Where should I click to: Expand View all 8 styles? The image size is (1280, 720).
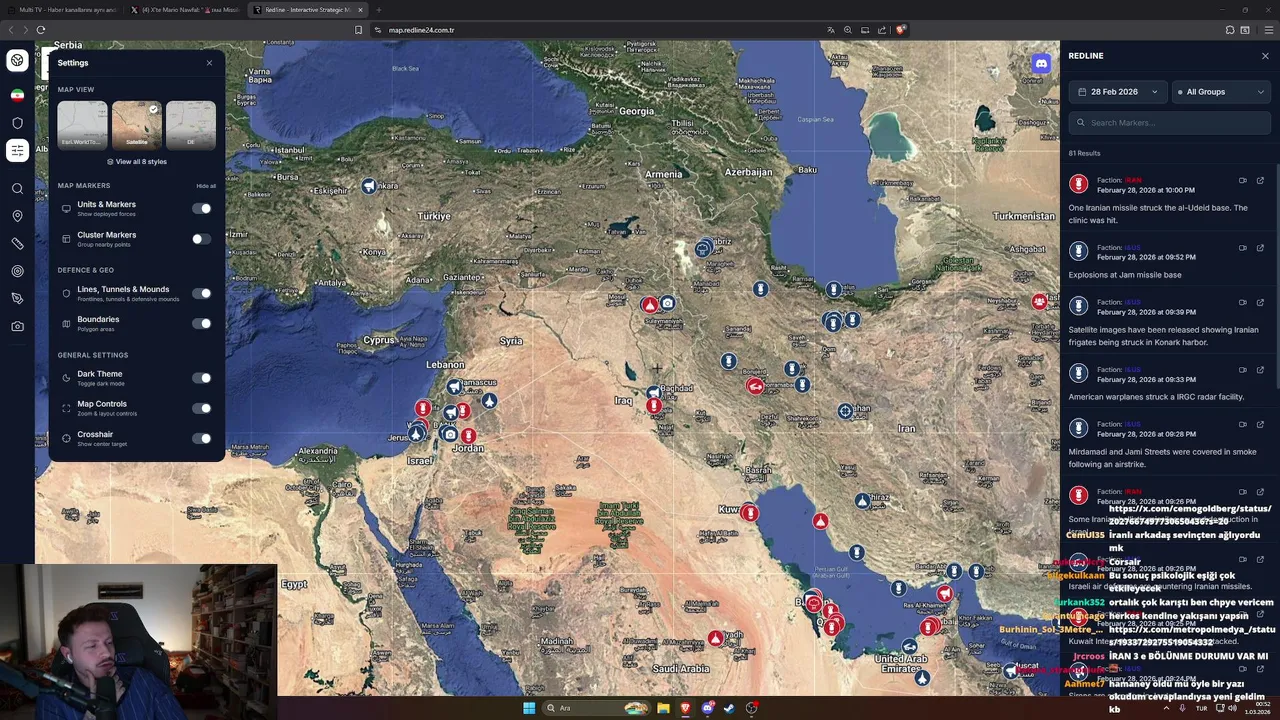[x=137, y=162]
